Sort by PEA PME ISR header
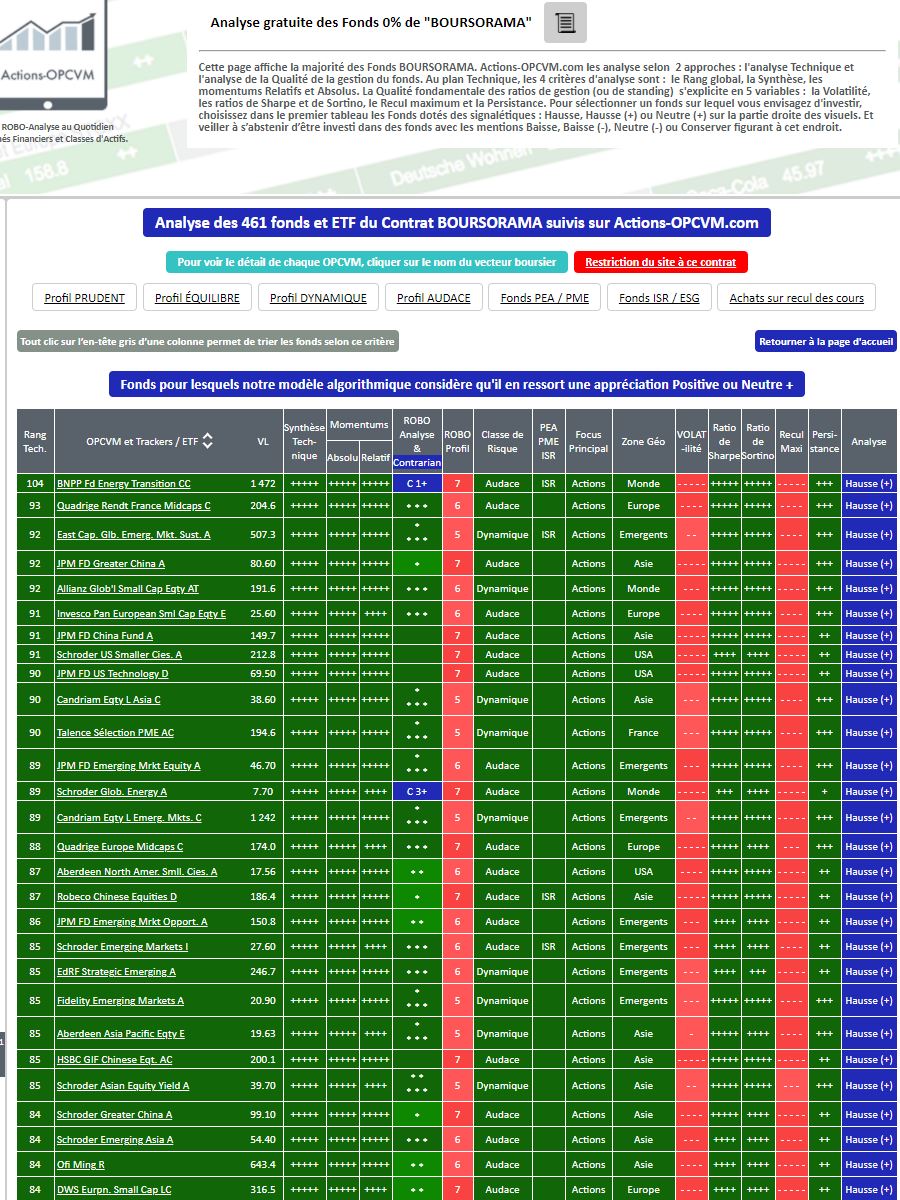The height and width of the screenshot is (1200, 900). point(548,441)
